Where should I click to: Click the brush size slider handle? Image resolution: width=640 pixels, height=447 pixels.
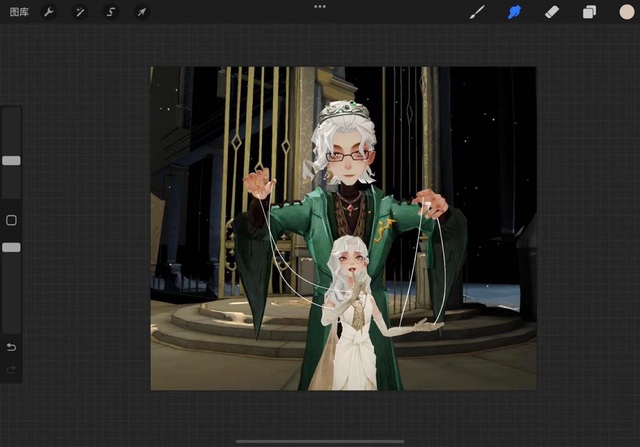[x=11, y=160]
